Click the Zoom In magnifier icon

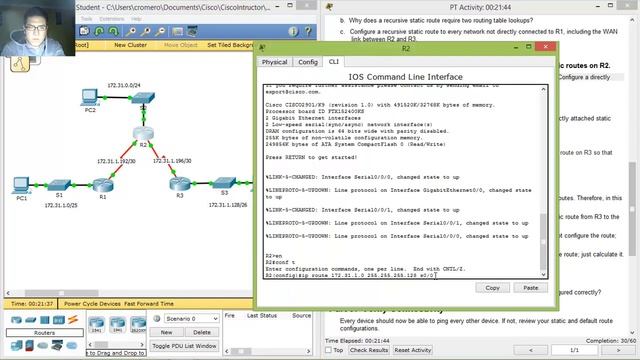click(x=131, y=31)
